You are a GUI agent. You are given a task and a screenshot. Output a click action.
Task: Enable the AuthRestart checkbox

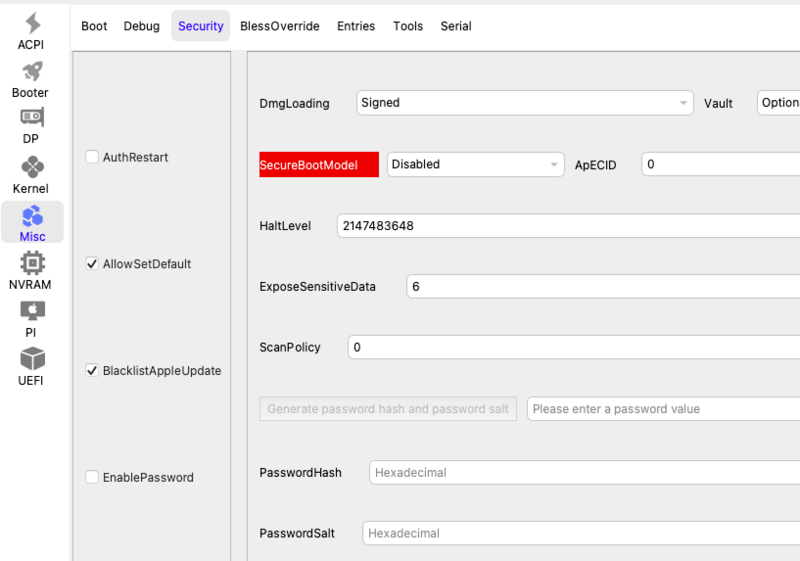point(92,157)
